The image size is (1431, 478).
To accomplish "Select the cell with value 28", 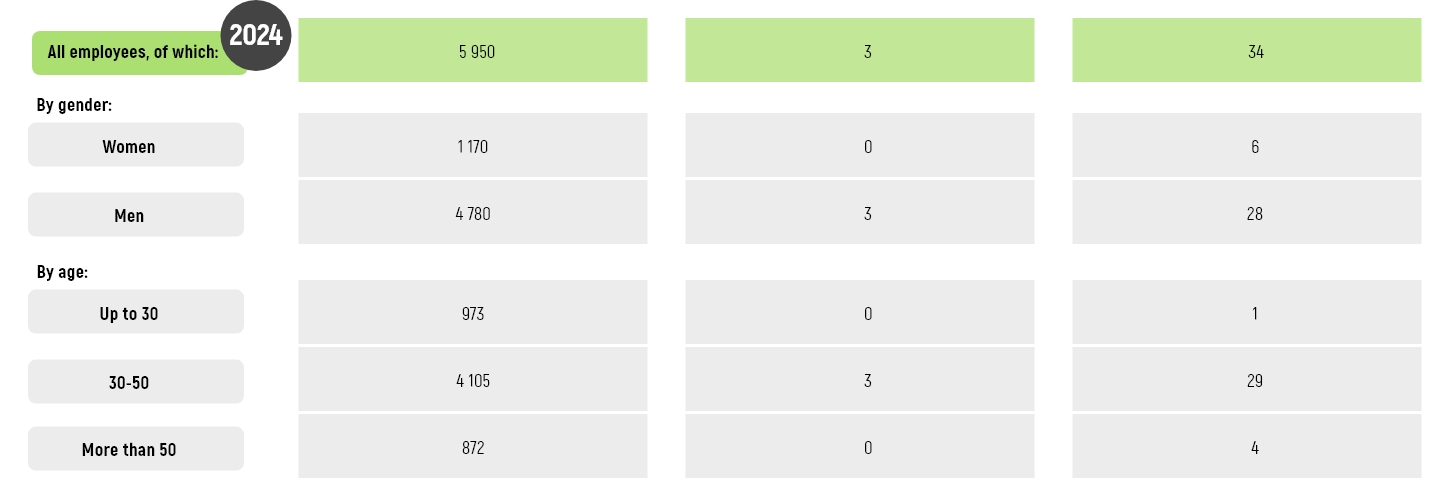I will point(1246,213).
